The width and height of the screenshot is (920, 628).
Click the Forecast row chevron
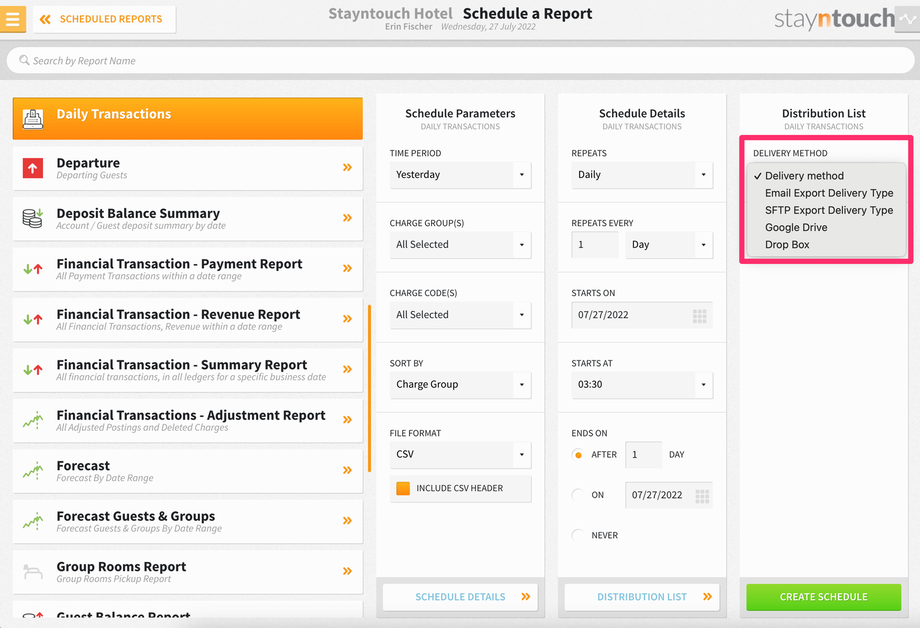pyautogui.click(x=347, y=470)
